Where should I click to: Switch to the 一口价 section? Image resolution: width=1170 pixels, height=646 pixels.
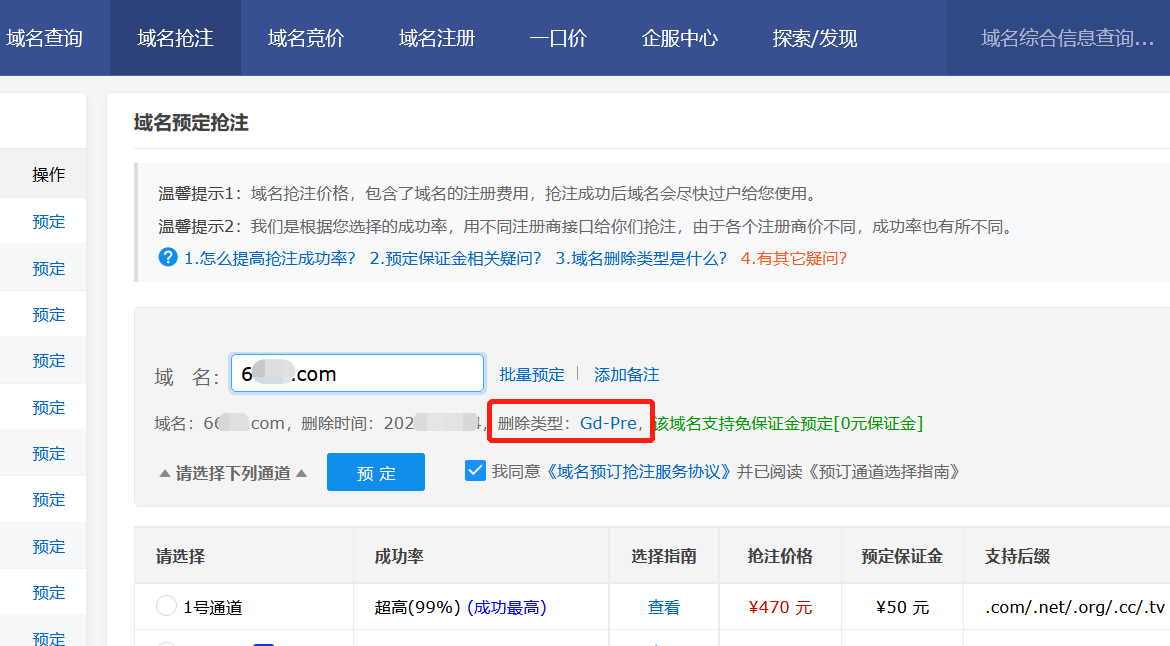pos(558,38)
